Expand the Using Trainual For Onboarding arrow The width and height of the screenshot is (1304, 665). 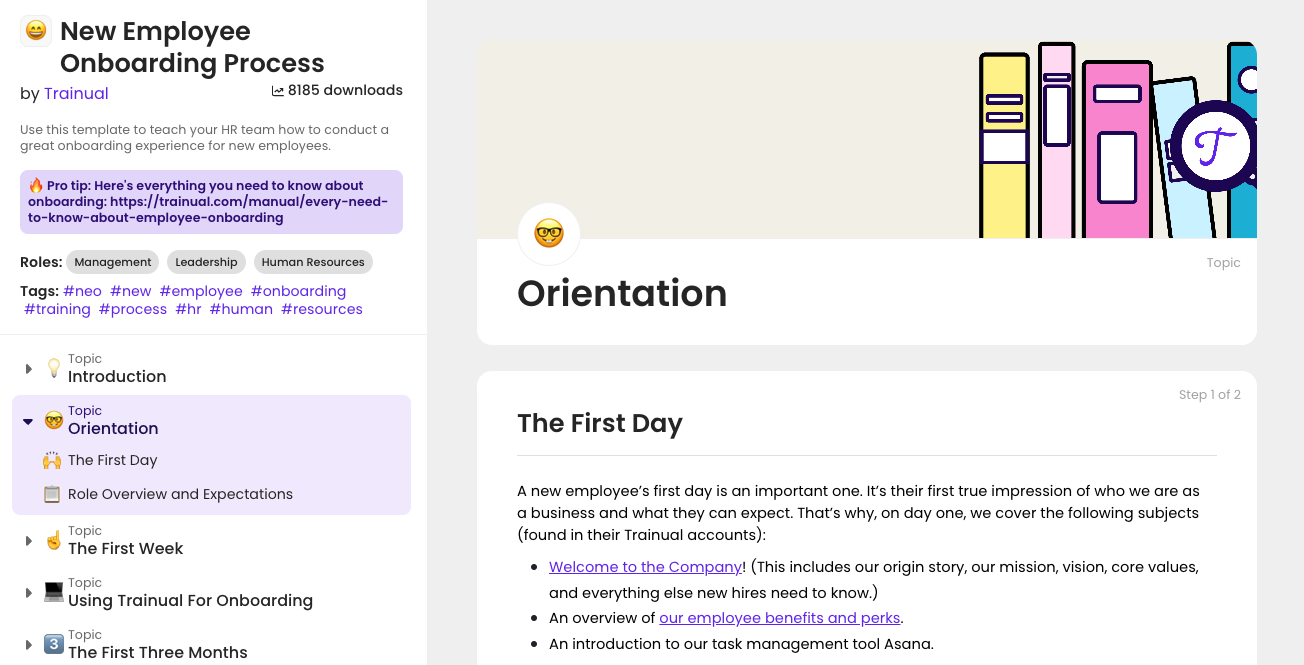coord(28,592)
